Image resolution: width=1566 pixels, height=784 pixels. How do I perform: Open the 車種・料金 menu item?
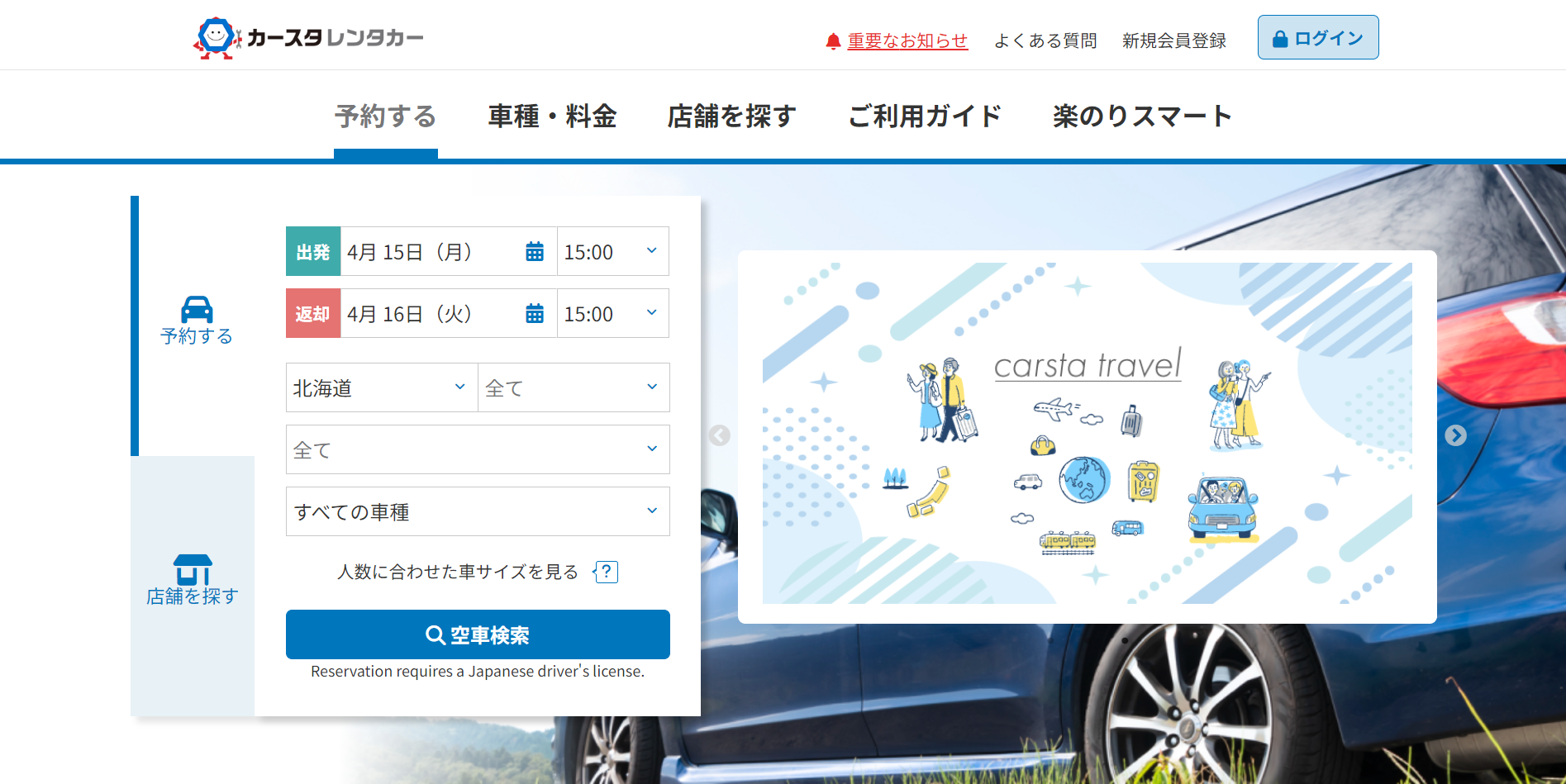click(x=552, y=116)
